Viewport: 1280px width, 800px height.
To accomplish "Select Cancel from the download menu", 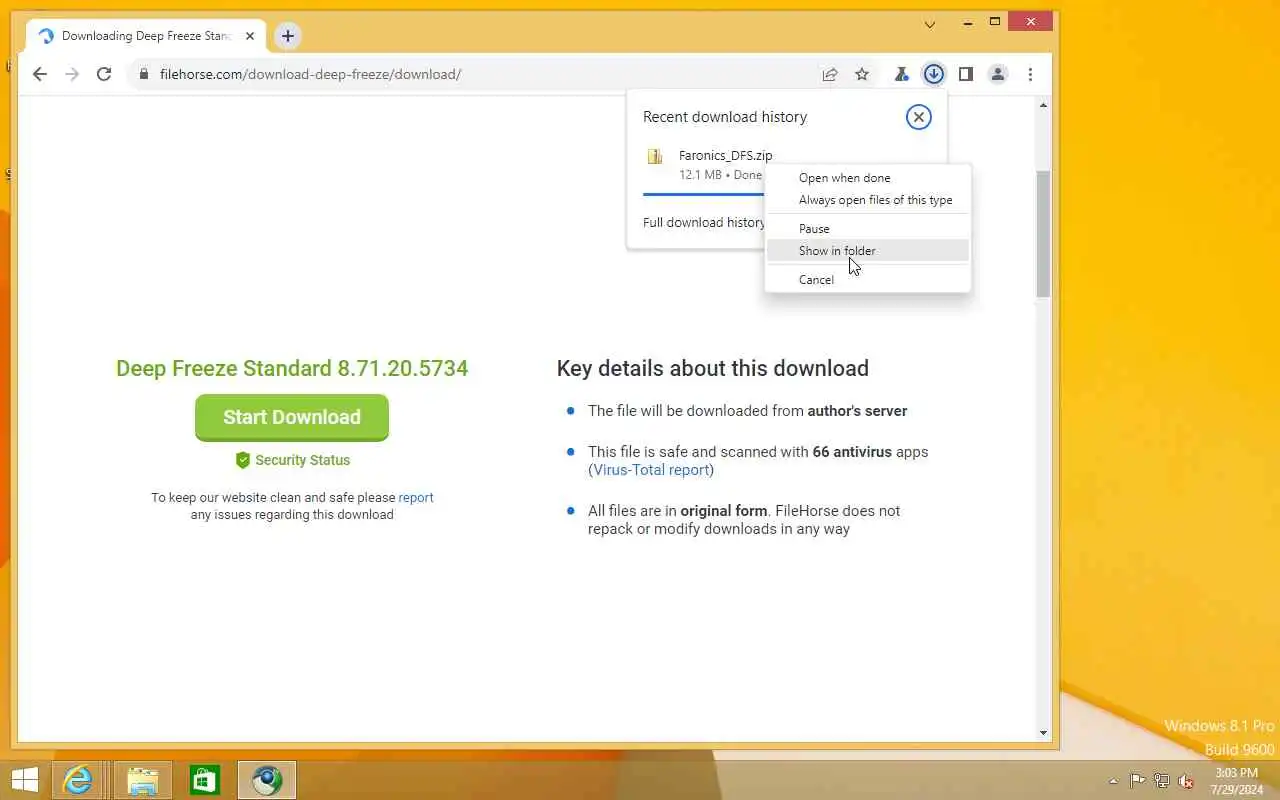I will tap(867, 280).
